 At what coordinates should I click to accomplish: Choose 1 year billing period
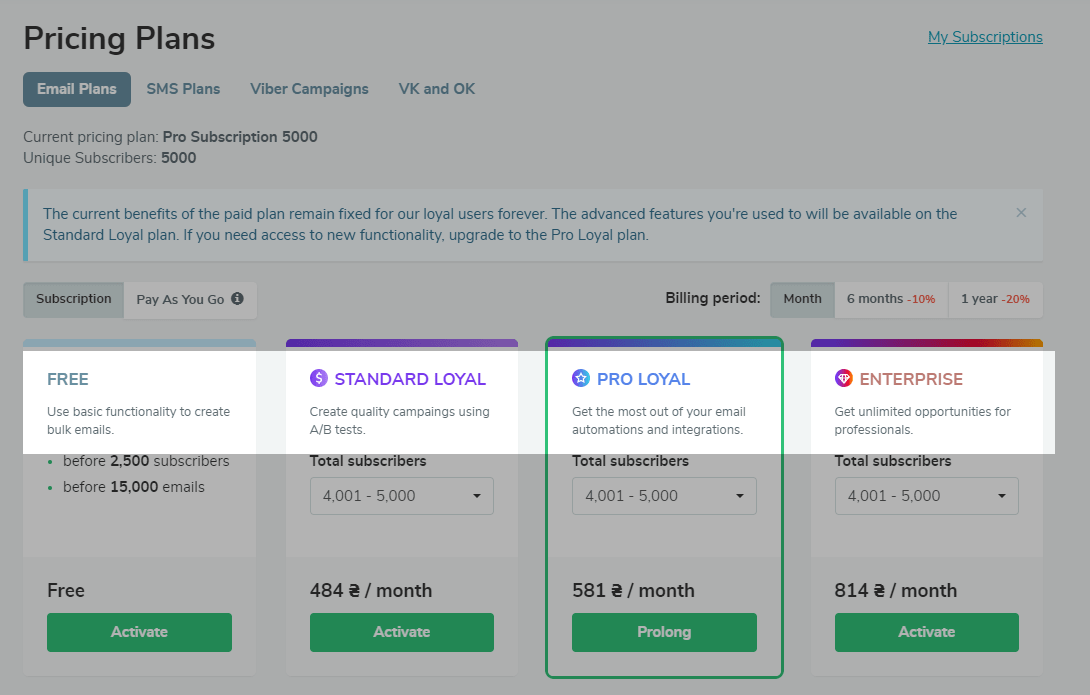(995, 300)
